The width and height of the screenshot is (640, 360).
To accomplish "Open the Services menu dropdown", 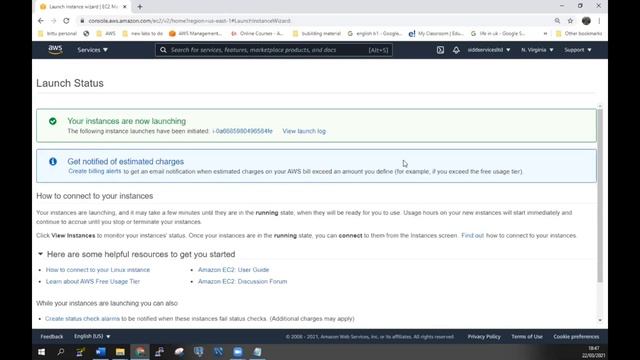I will click(93, 50).
